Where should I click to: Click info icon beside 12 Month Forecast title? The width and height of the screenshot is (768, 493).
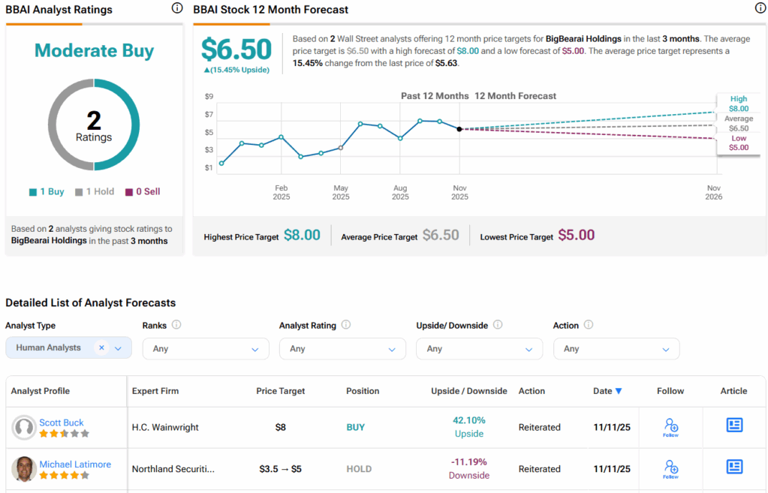click(x=760, y=9)
